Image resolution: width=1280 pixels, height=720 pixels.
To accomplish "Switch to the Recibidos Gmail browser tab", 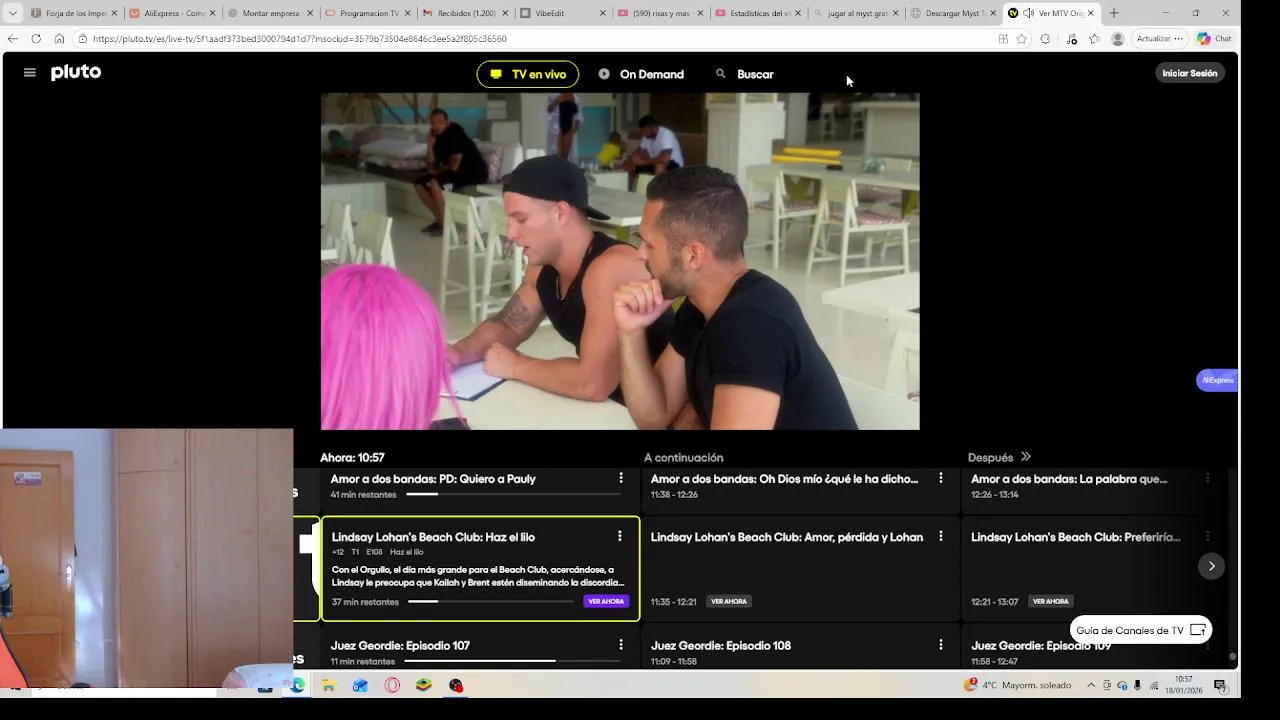I will (x=466, y=13).
